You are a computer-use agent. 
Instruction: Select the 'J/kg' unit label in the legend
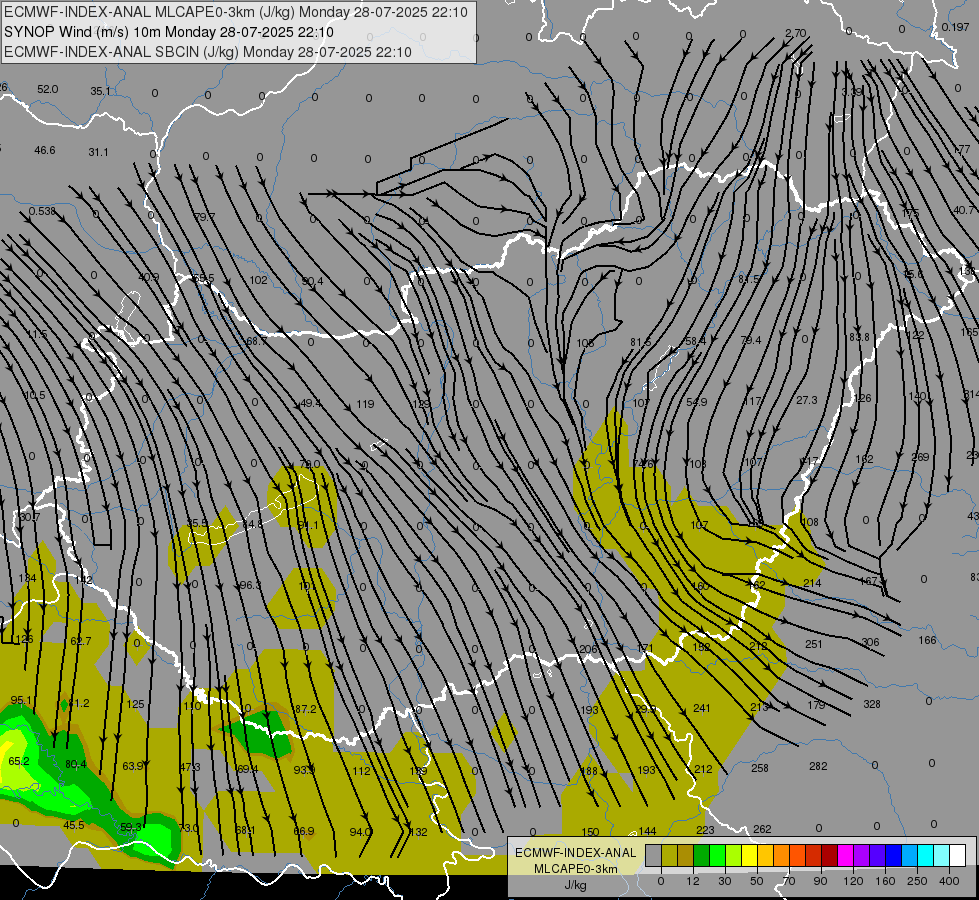pyautogui.click(x=576, y=885)
